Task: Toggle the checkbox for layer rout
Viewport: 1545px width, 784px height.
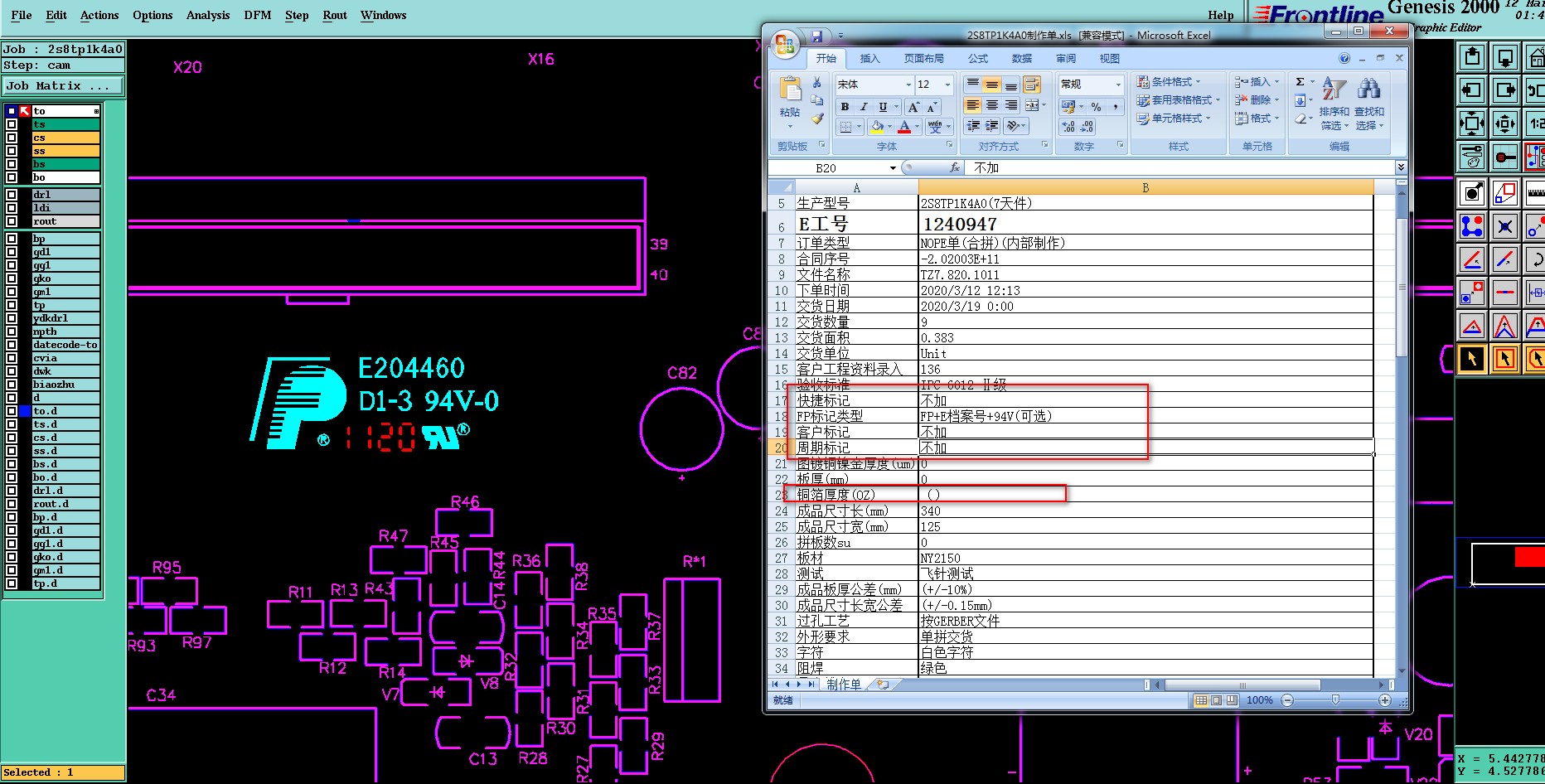Action: click(x=12, y=221)
